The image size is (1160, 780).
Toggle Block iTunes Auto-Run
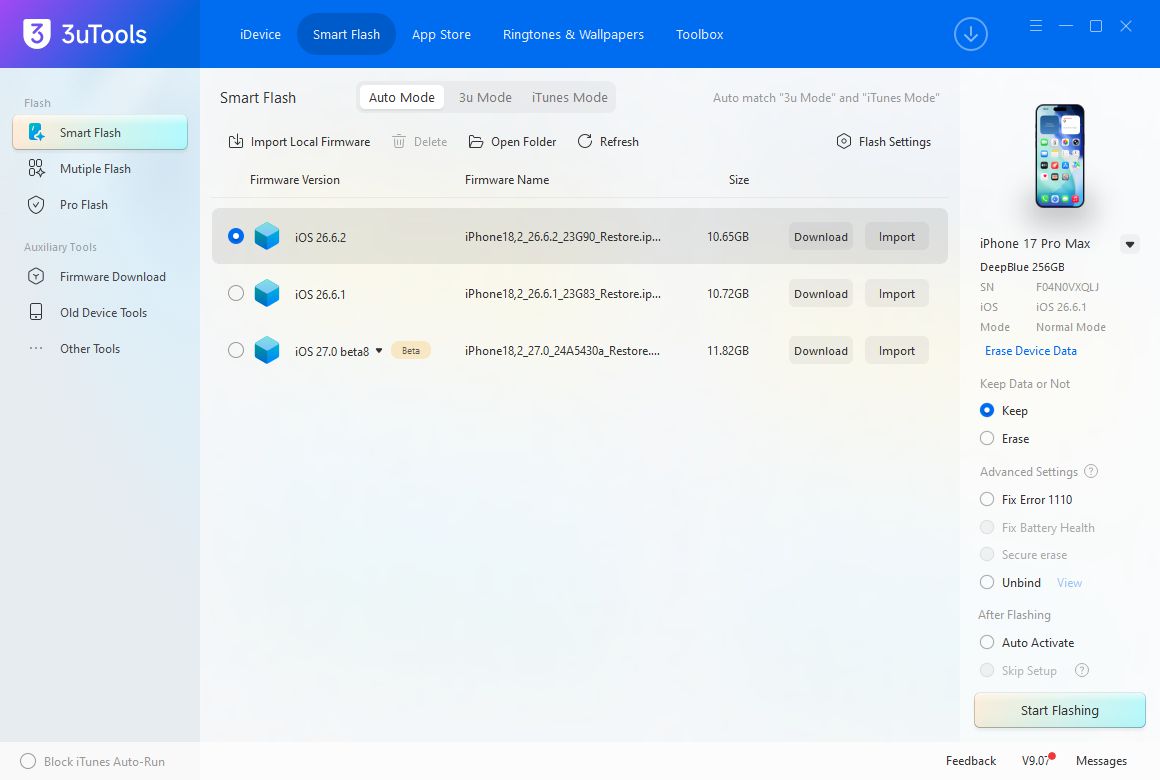click(28, 761)
